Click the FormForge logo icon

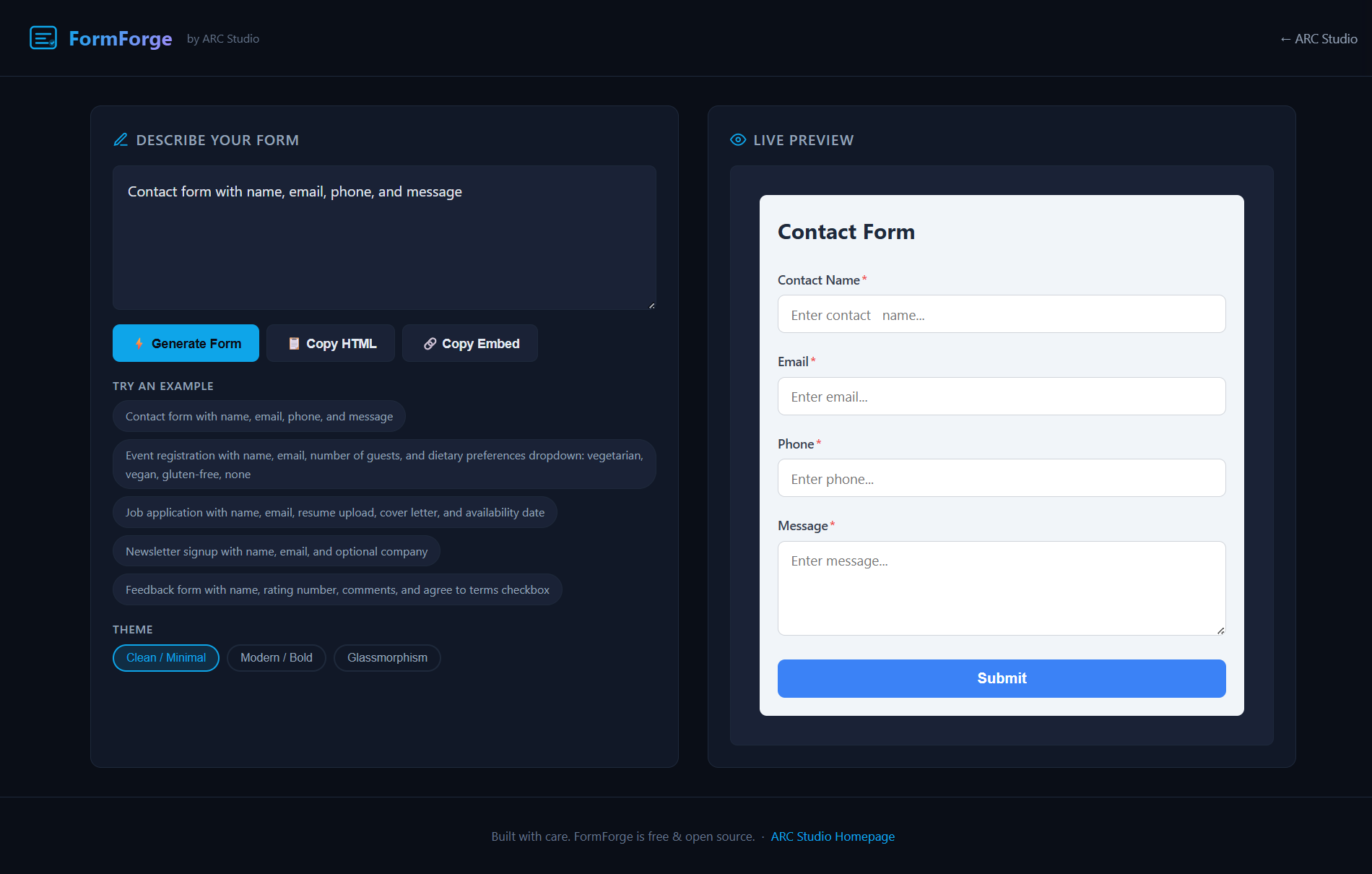point(43,38)
